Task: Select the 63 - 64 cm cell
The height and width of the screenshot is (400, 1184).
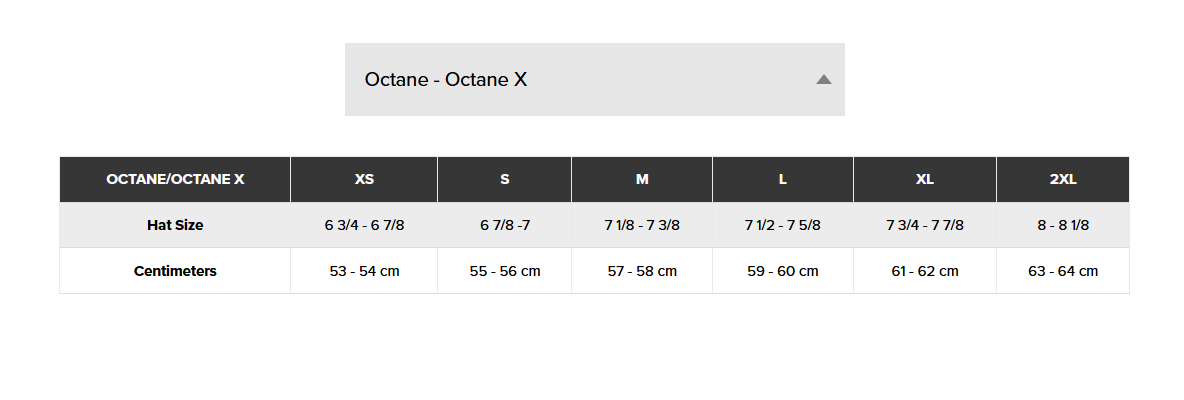Action: click(x=1063, y=271)
